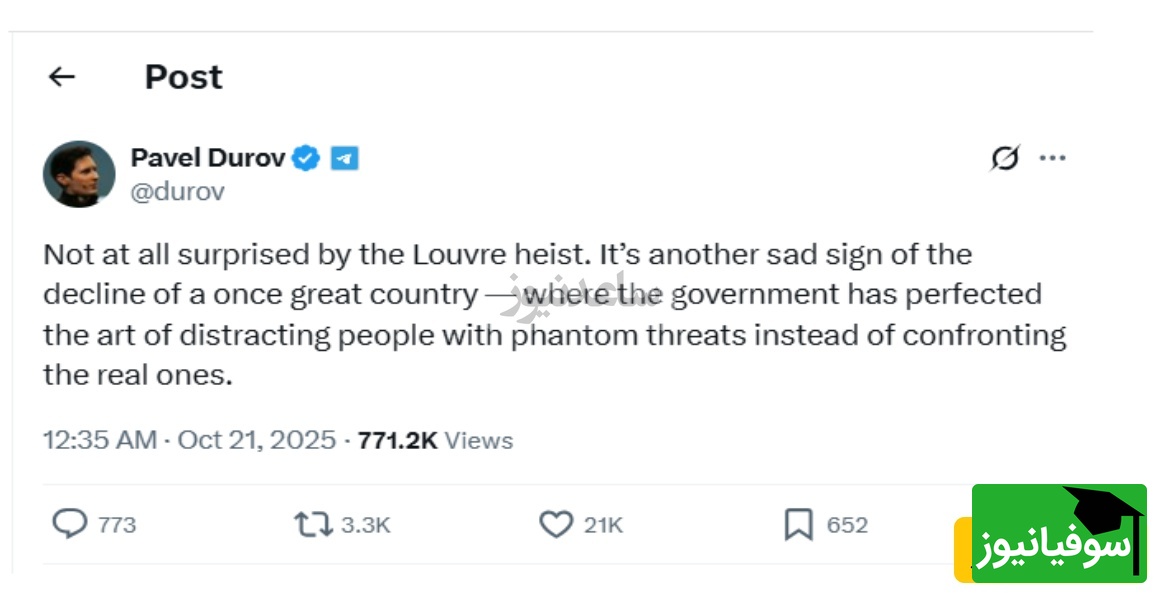
Task: Click the 3.3K reposts count
Action: coord(366,525)
